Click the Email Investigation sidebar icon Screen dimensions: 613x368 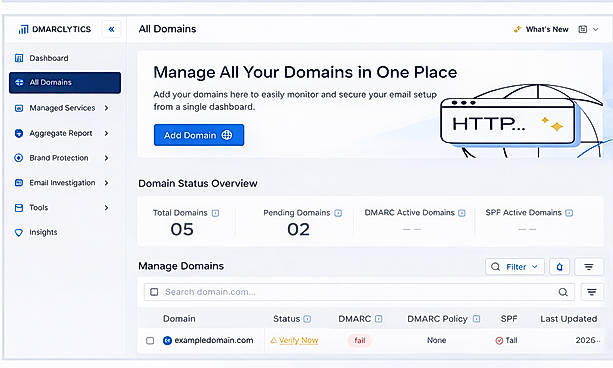[19, 183]
